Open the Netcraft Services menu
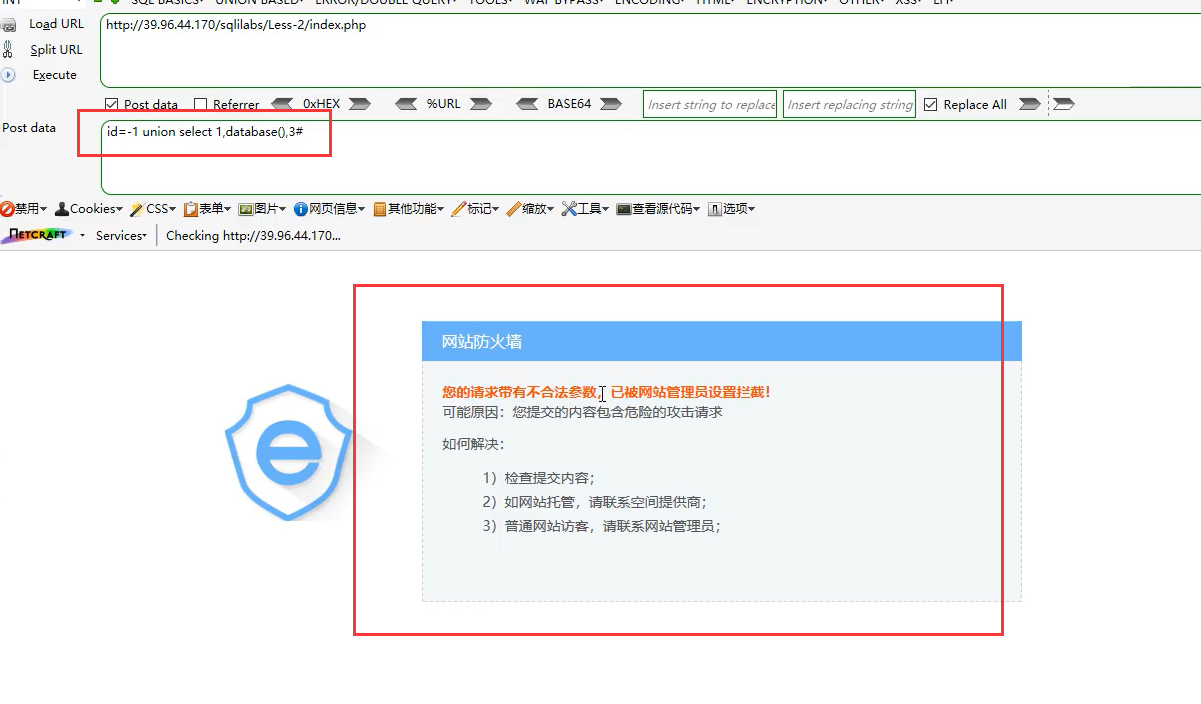Image resolution: width=1201 pixels, height=704 pixels. [x=121, y=236]
